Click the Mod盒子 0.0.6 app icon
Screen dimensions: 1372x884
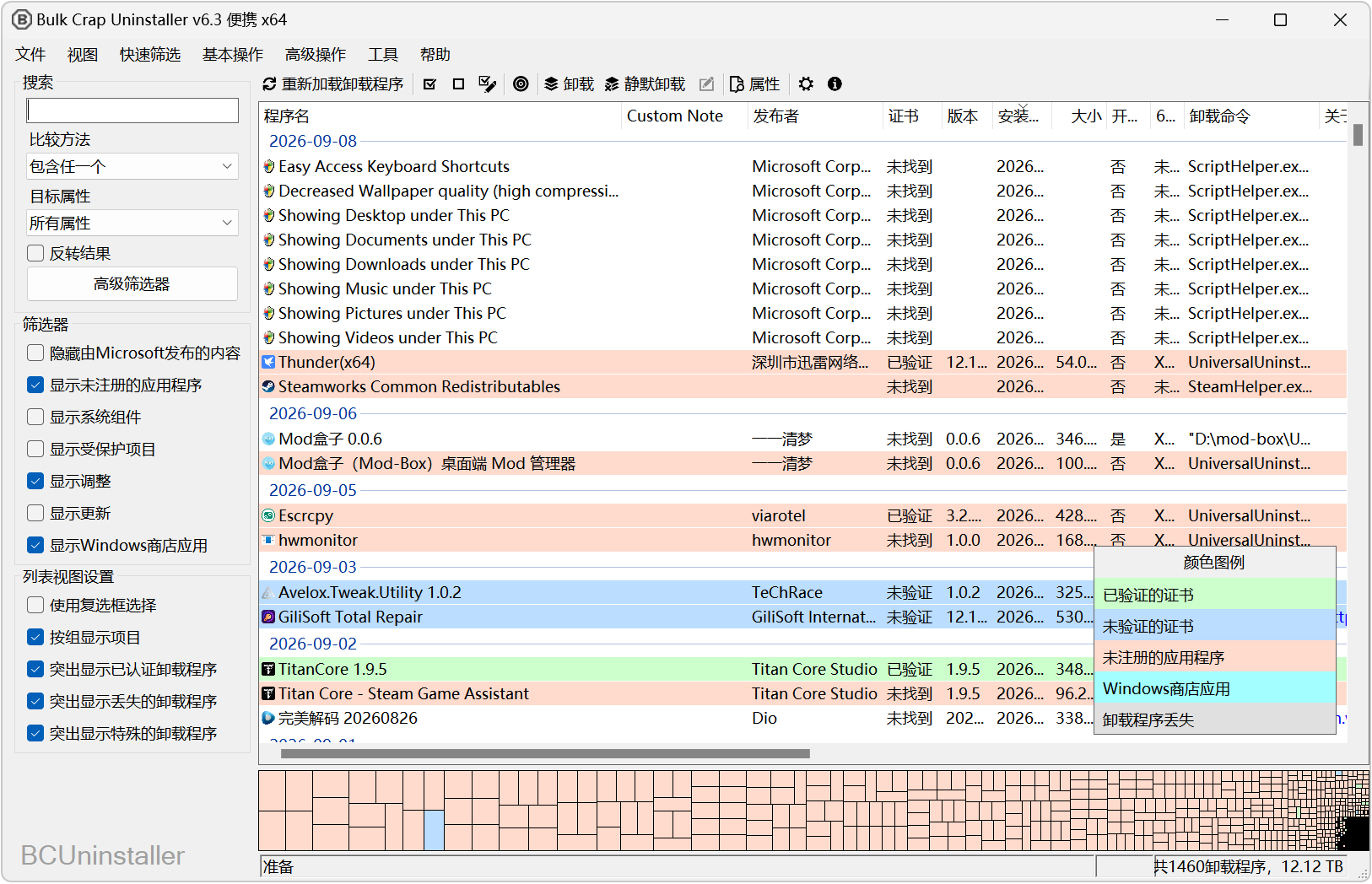[x=268, y=439]
